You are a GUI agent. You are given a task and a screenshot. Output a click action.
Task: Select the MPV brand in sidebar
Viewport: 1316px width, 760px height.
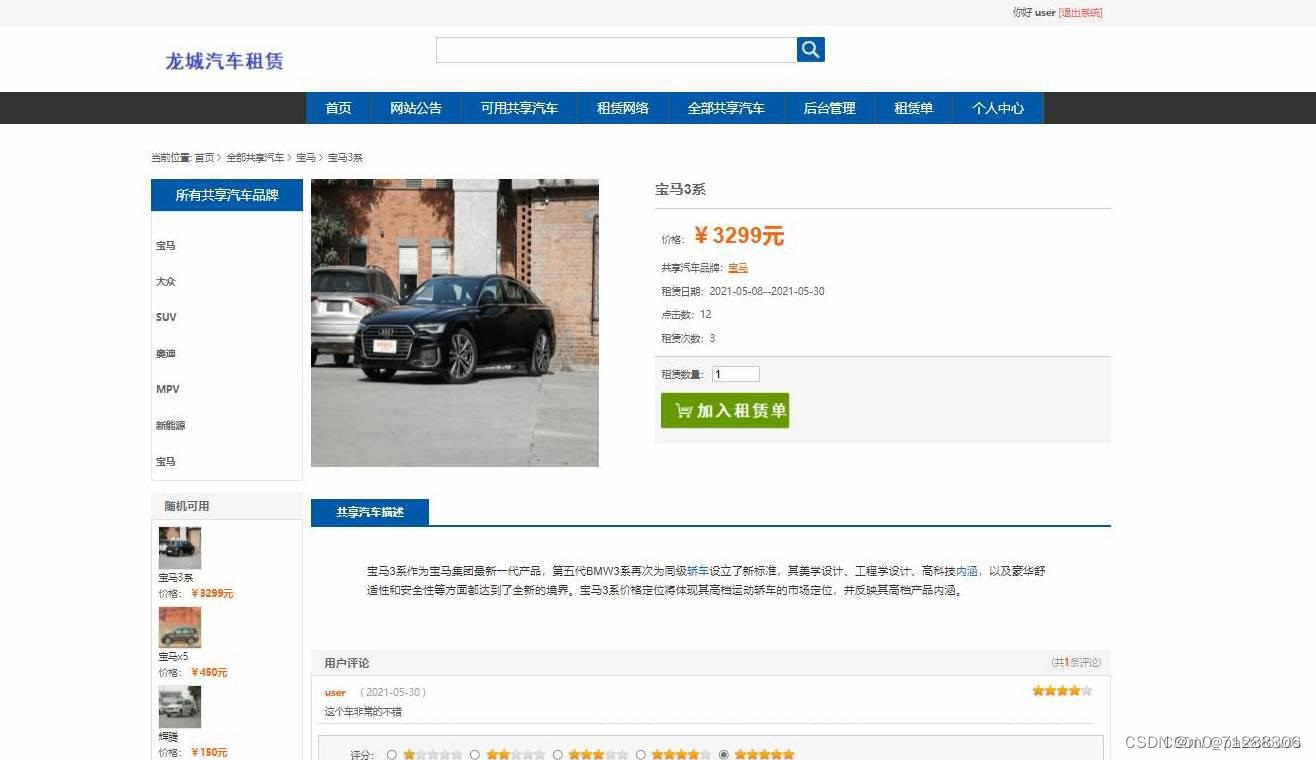click(x=168, y=389)
